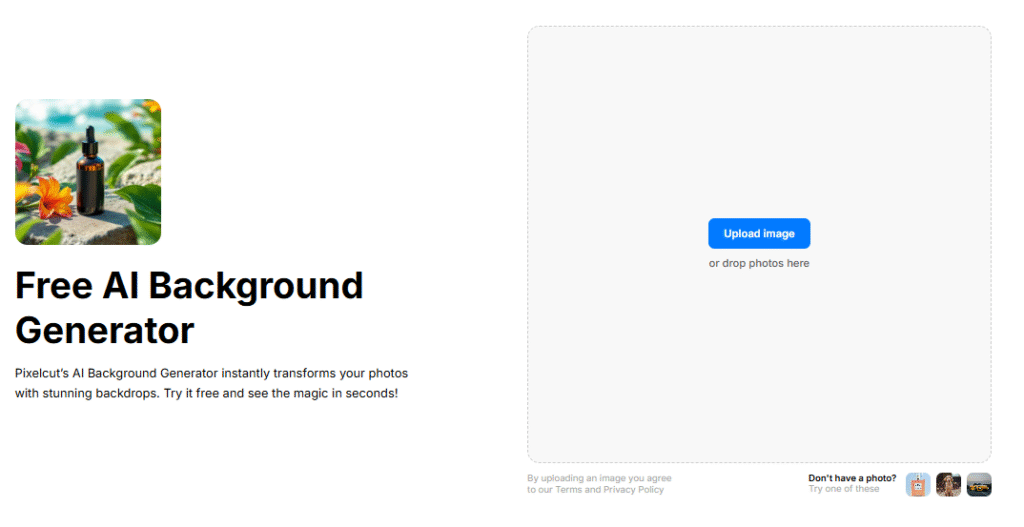The height and width of the screenshot is (527, 1024).
Task: Select the perfume bottle sample photo
Action: pos(917,485)
